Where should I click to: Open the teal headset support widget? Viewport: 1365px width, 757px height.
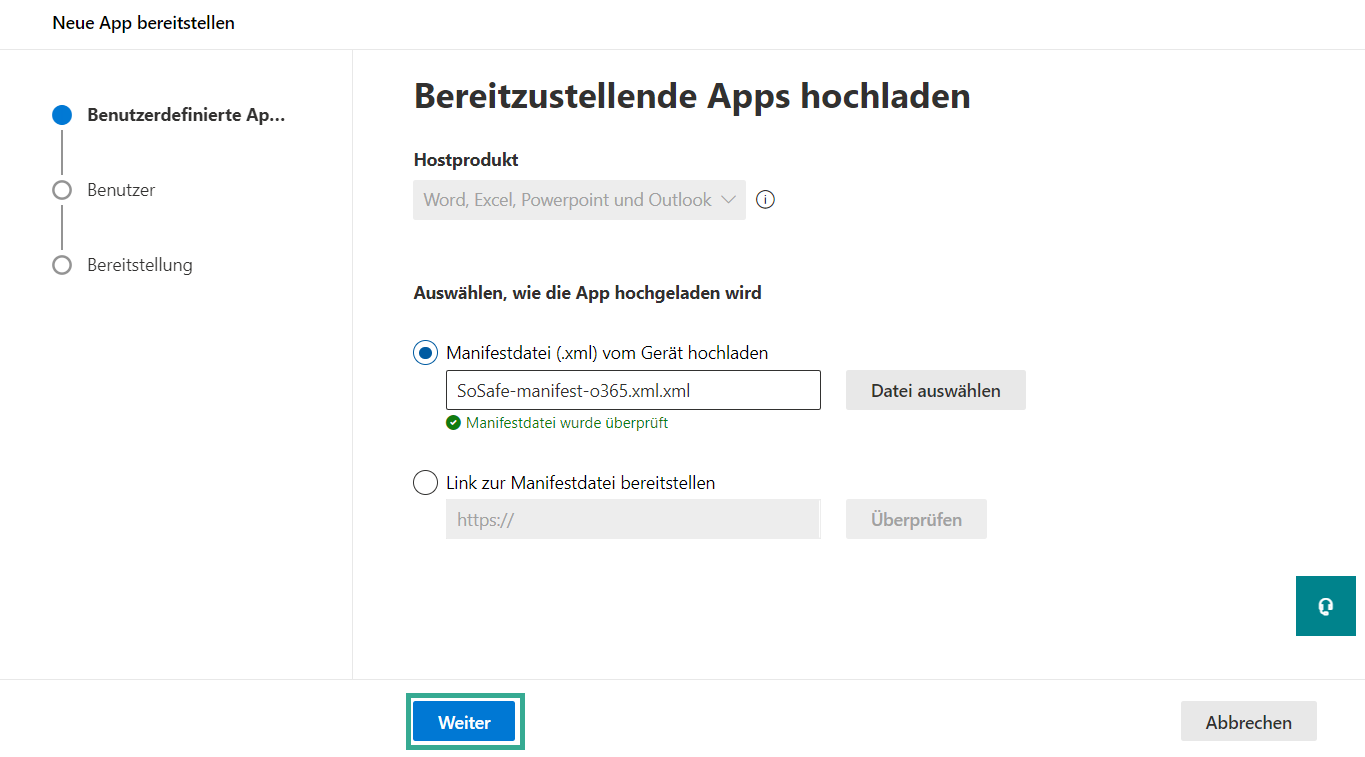pos(1325,606)
